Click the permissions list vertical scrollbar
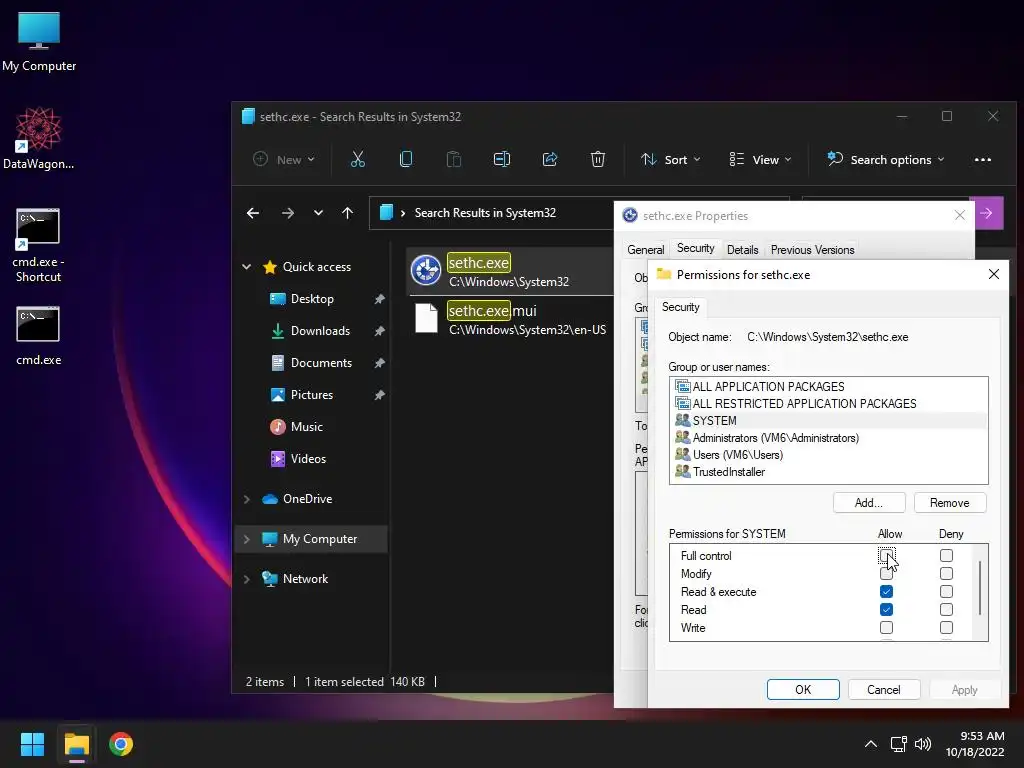Image resolution: width=1024 pixels, height=768 pixels. click(x=980, y=588)
